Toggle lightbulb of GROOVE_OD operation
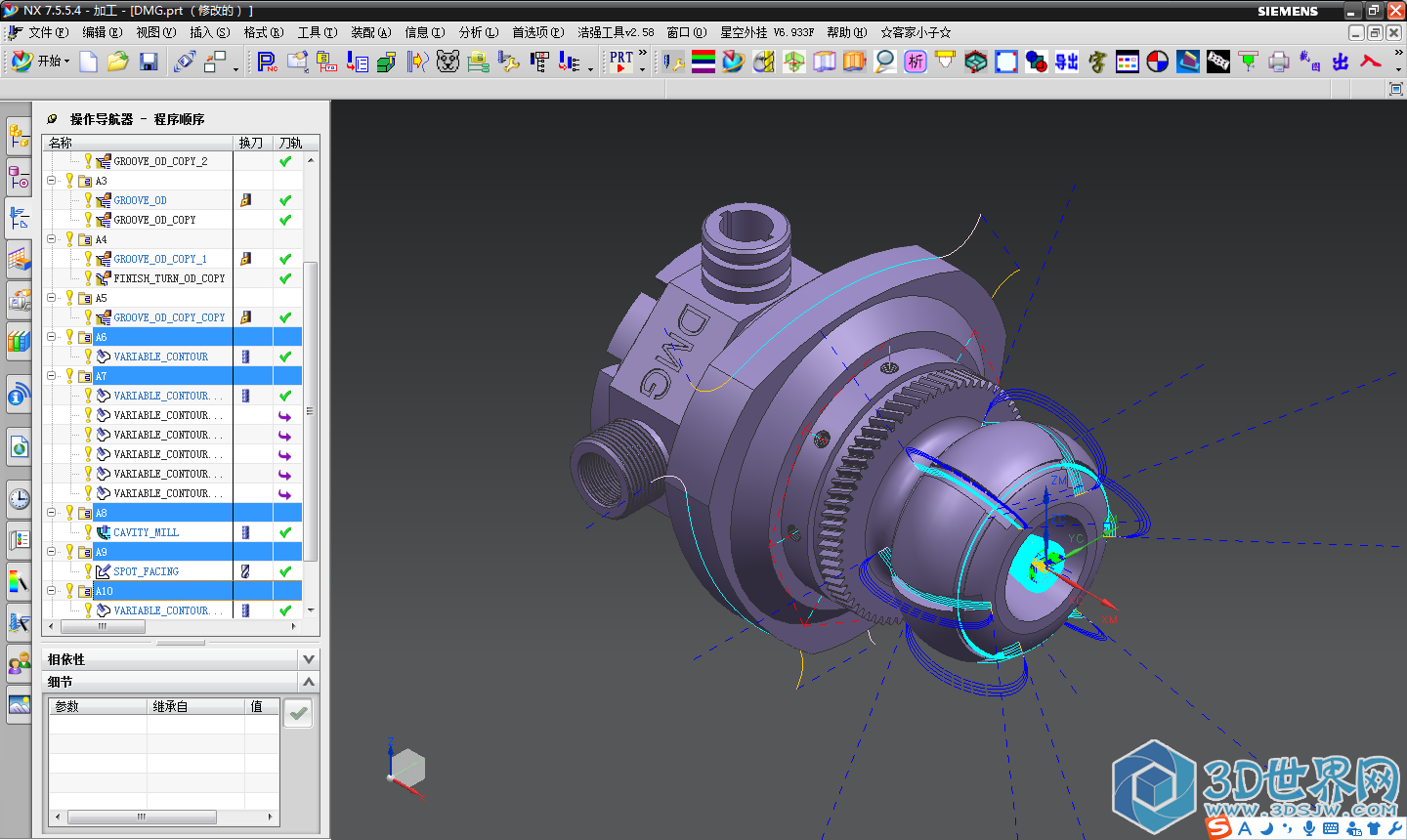The width and height of the screenshot is (1407, 840). click(x=88, y=199)
